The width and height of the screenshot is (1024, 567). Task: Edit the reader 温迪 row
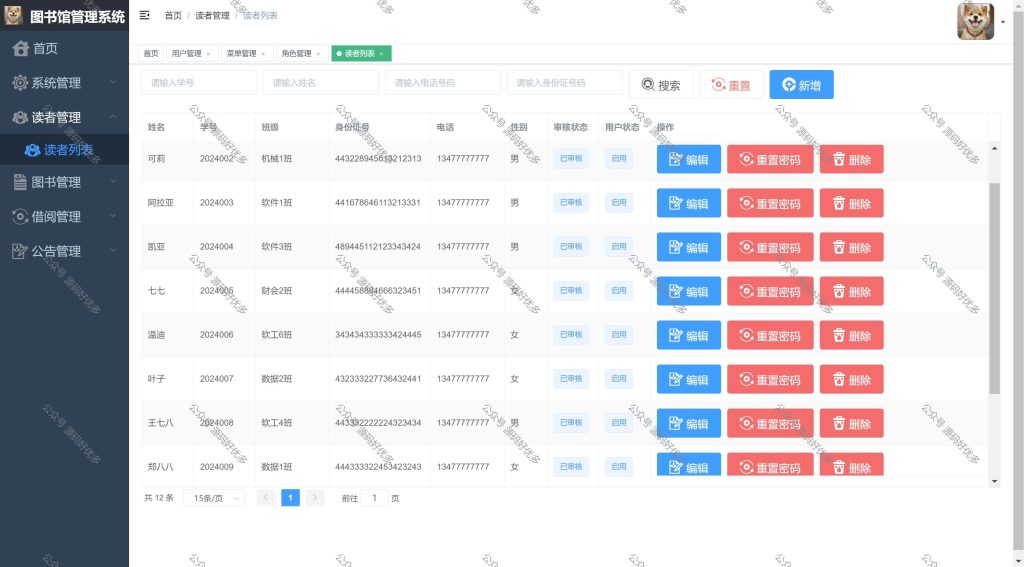[689, 335]
